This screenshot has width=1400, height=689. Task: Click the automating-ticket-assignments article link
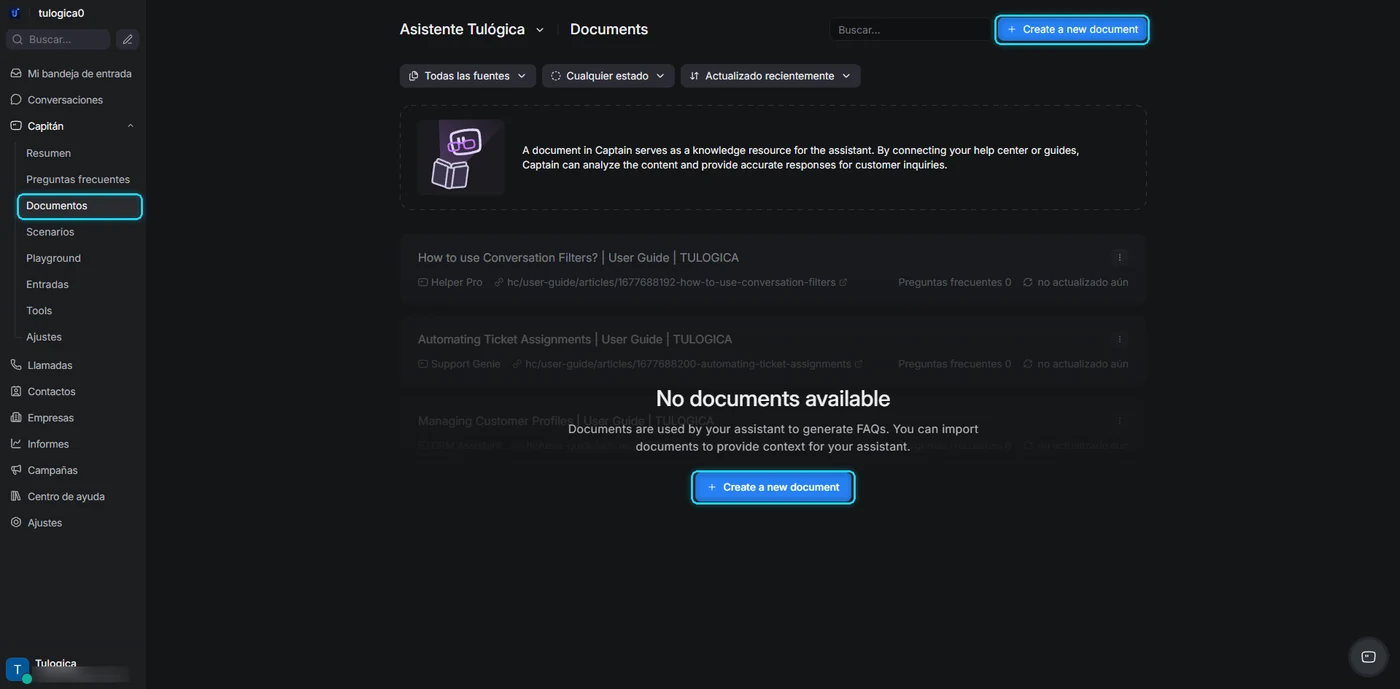[x=687, y=364]
